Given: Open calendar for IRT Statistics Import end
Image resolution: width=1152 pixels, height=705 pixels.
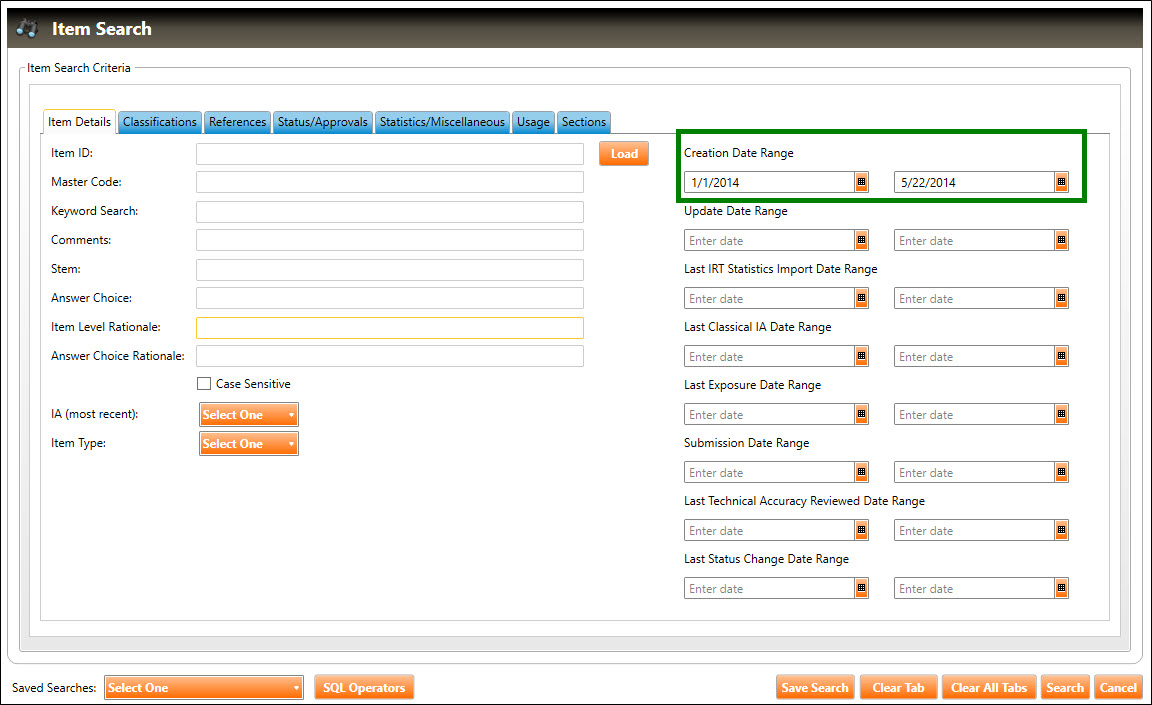Looking at the screenshot, I should click(1061, 299).
